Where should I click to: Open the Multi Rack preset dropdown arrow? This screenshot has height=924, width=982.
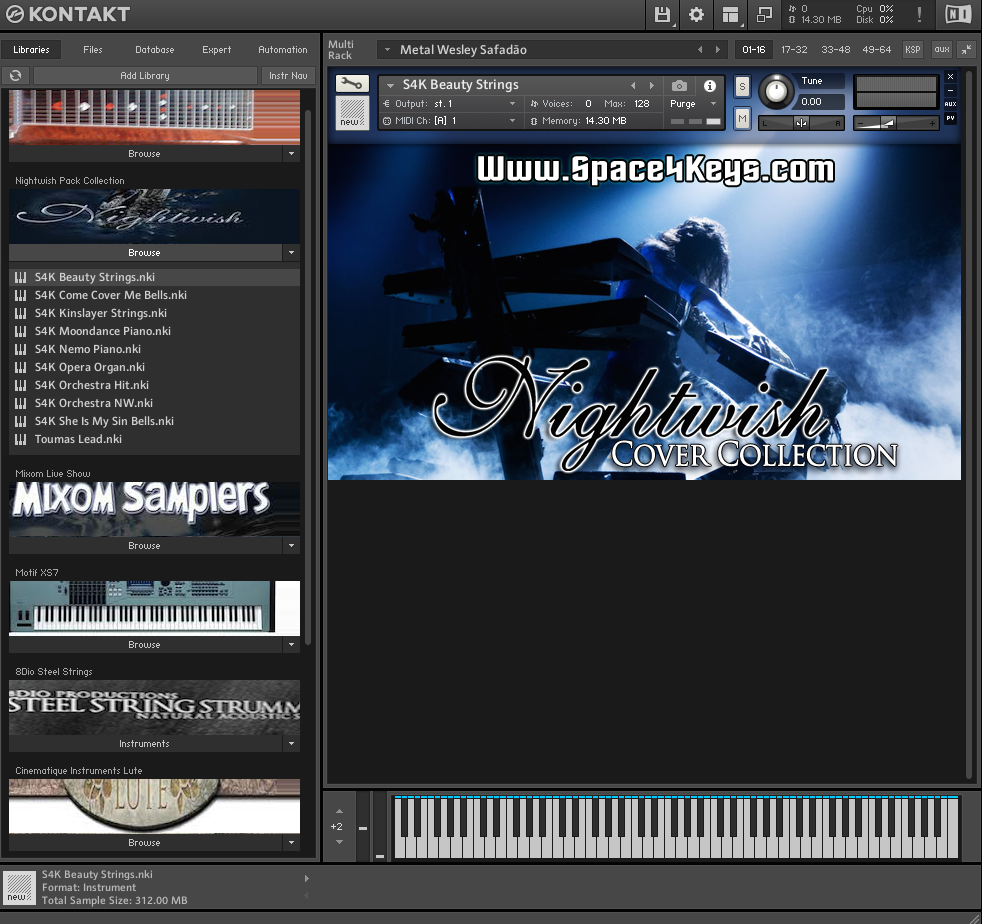tap(387, 49)
